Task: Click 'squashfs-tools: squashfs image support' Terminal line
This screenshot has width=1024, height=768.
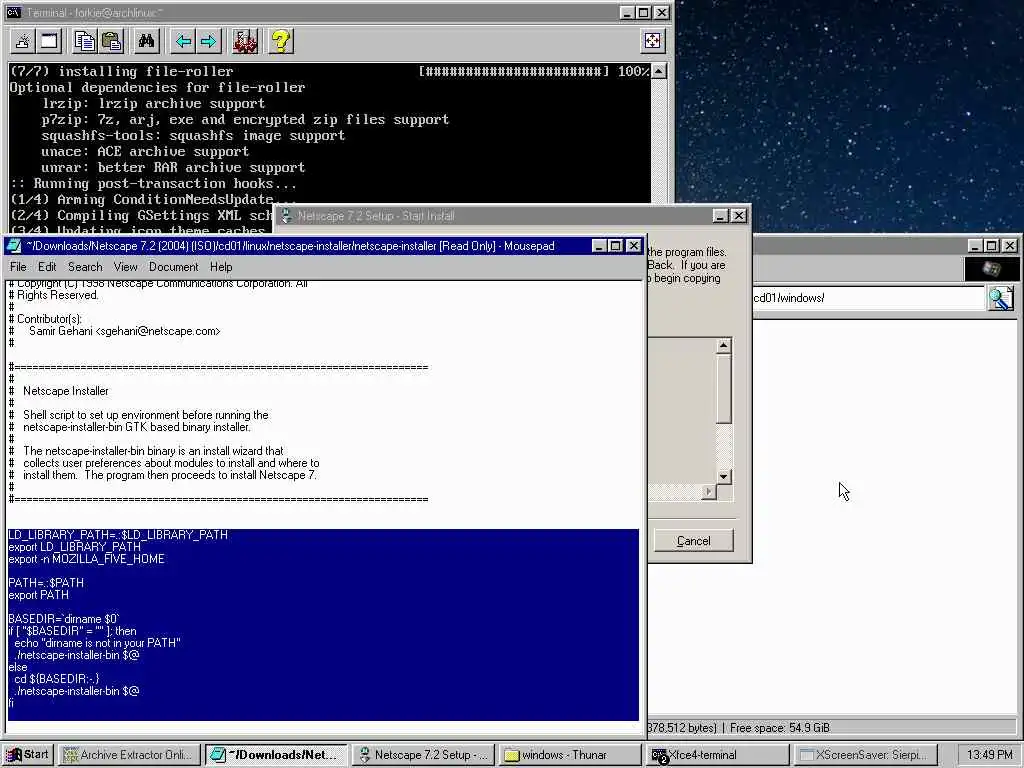Action: [193, 135]
